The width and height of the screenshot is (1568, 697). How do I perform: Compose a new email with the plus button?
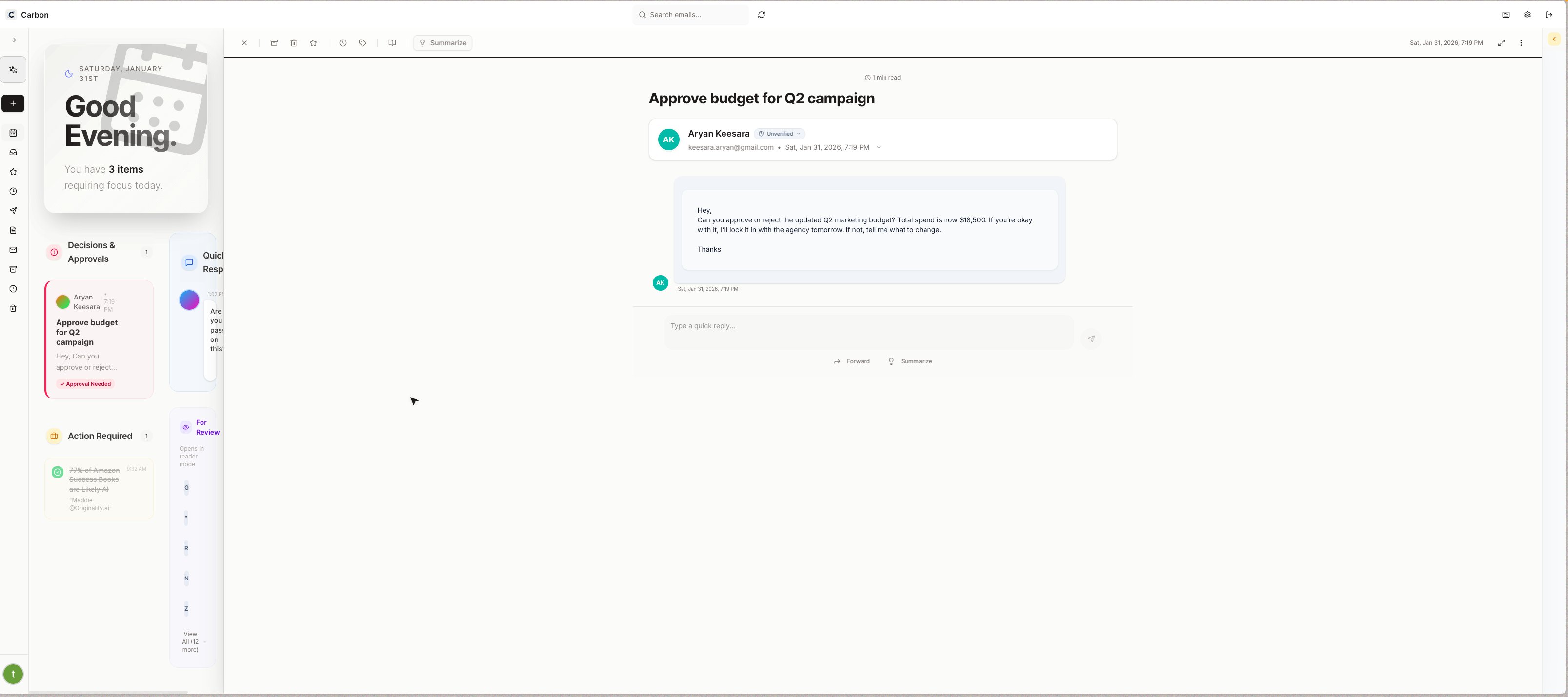click(13, 103)
